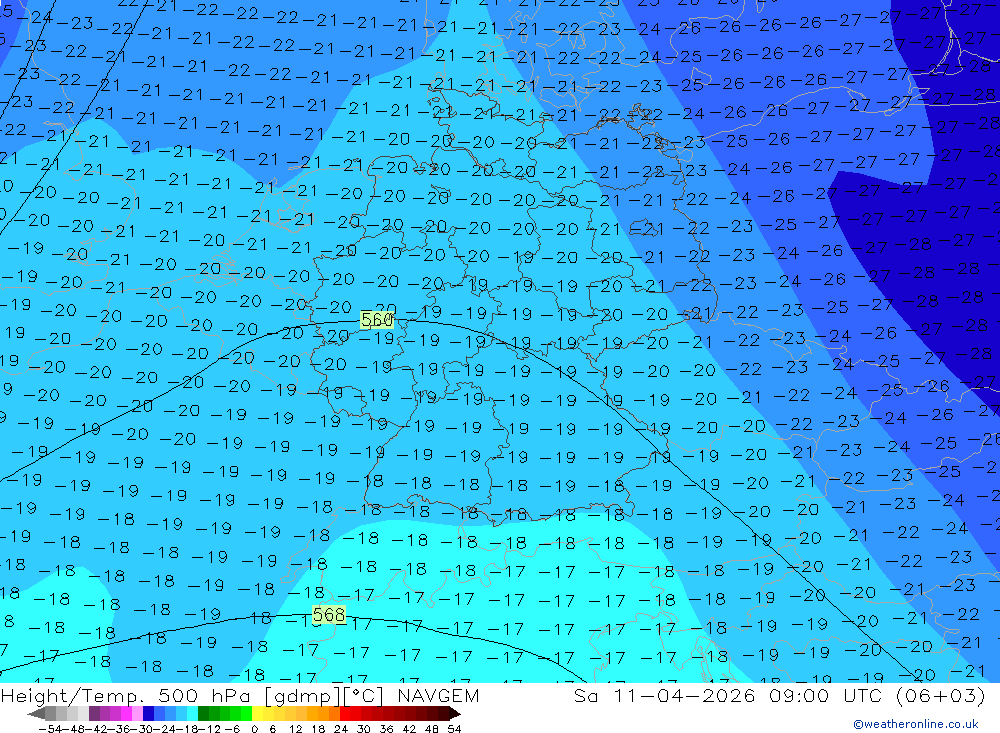
Task: Select the darkest green swatch in the color scale
Action: click(203, 713)
